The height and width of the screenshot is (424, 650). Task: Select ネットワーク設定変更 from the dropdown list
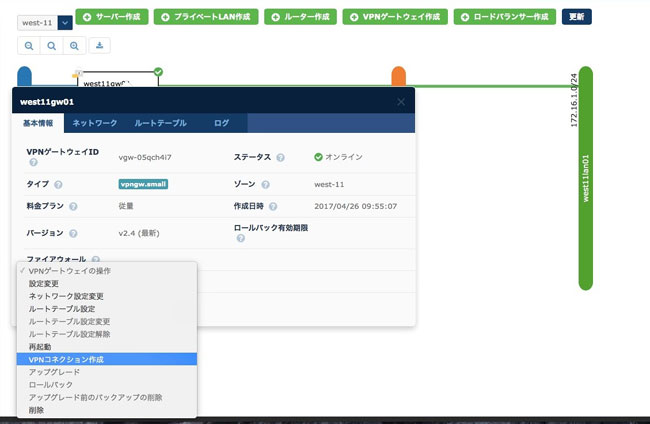tap(66, 296)
